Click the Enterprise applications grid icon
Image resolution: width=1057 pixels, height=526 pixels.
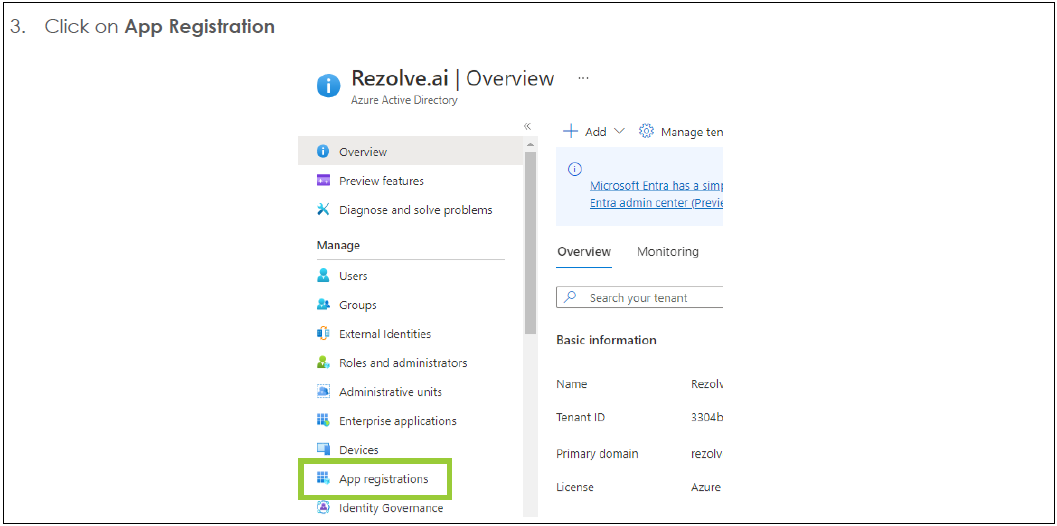[323, 421]
